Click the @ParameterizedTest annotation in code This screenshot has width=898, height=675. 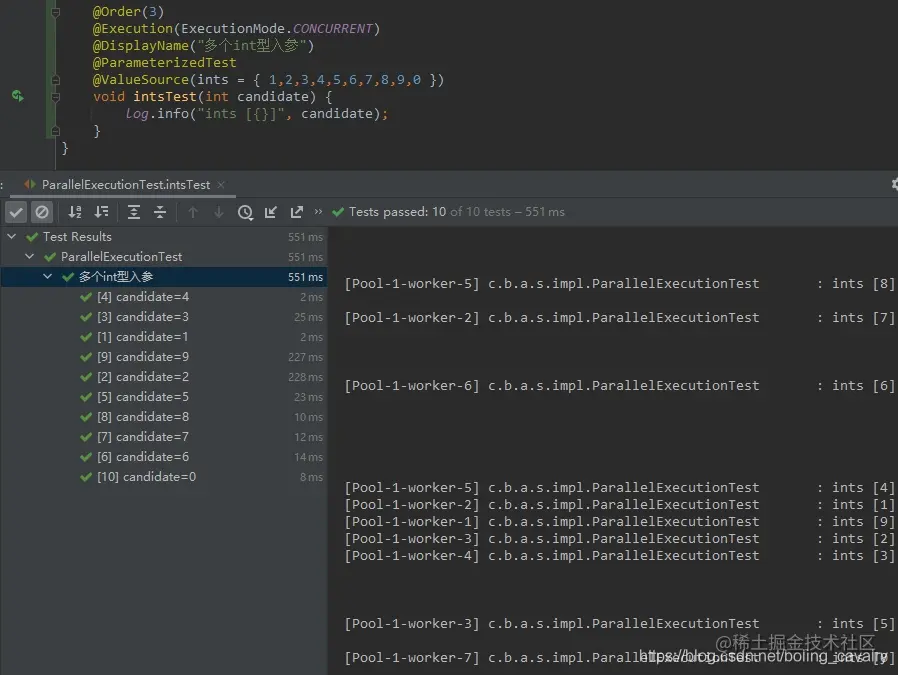coord(164,62)
